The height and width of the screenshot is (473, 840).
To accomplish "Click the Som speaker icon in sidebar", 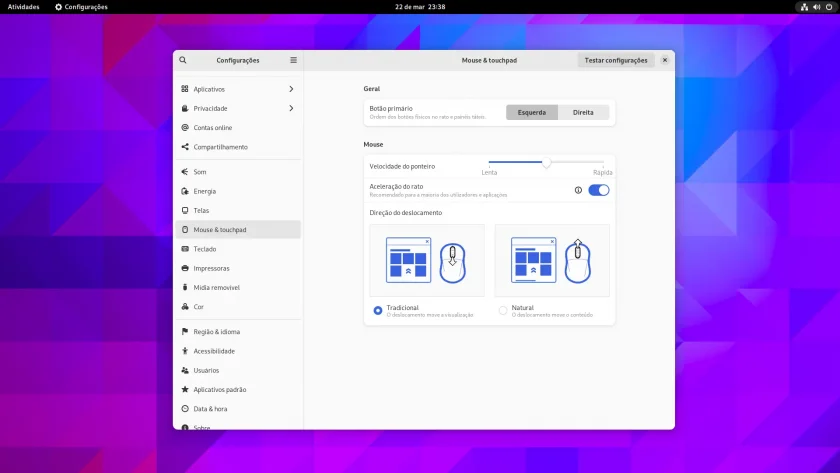I will 185,172.
